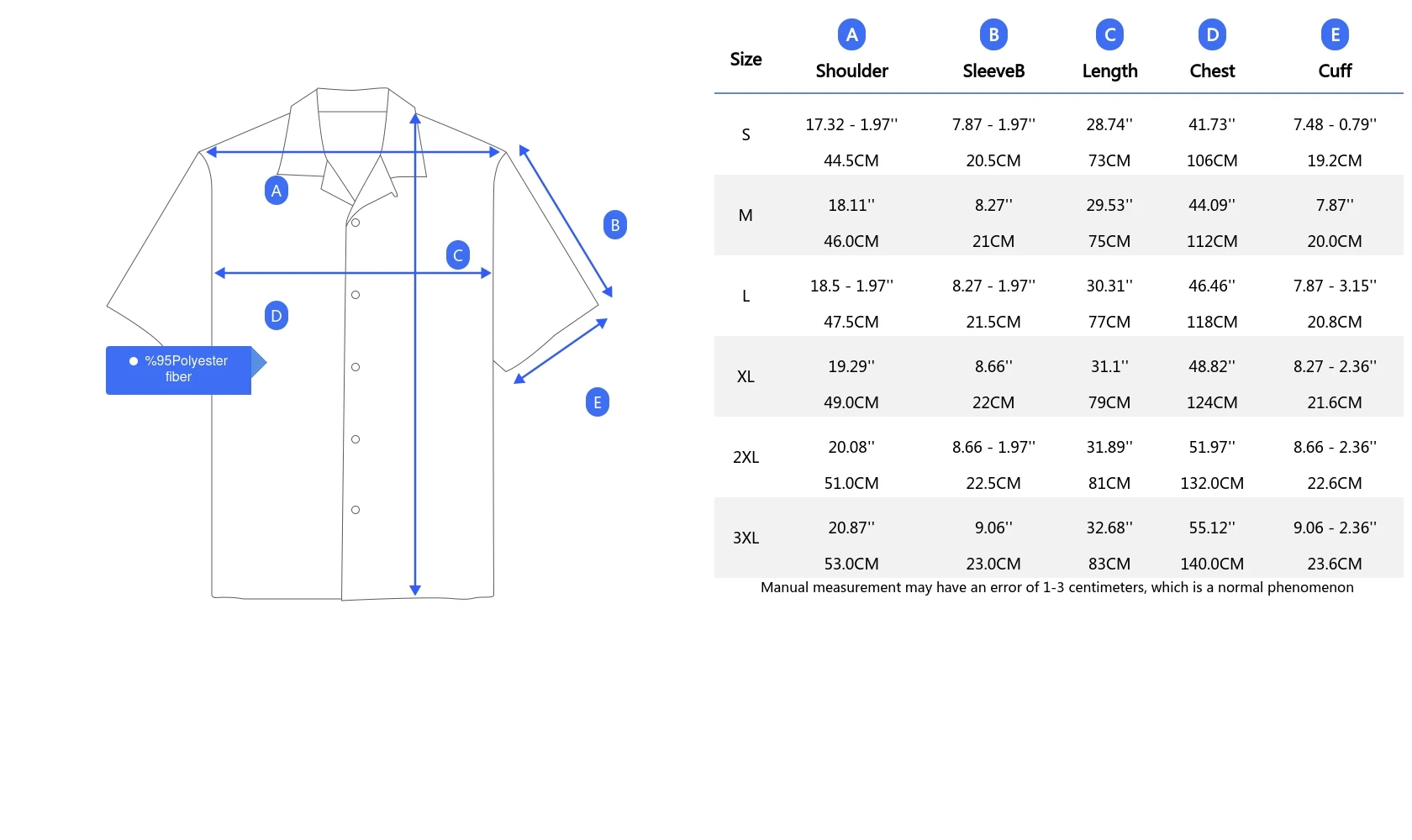Select the D badge above the Chest header
Viewport: 1412px width, 840px height.
tap(1212, 34)
